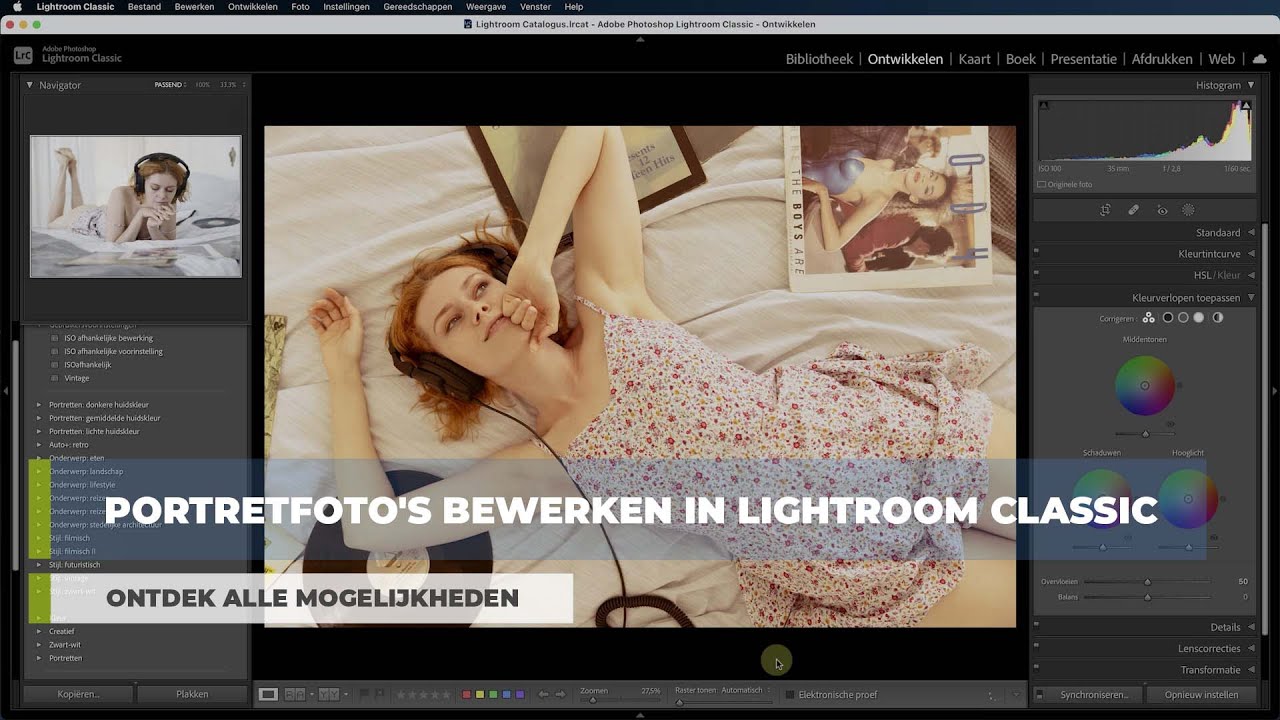Toggle before/after YY view
This screenshot has height=720, width=1280.
pos(329,694)
